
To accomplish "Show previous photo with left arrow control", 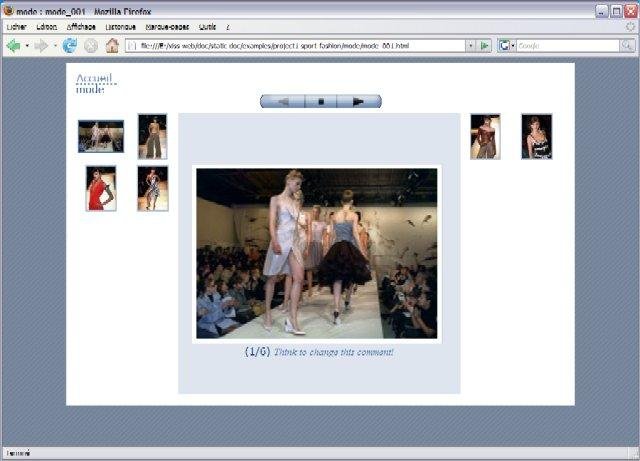I will point(283,101).
